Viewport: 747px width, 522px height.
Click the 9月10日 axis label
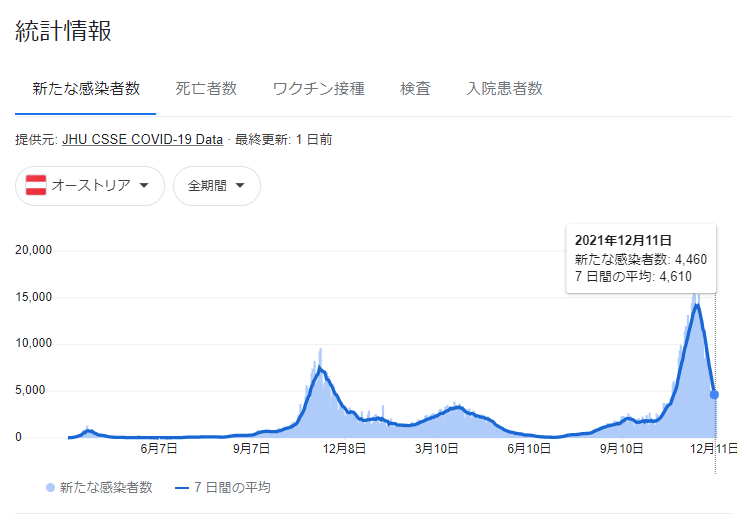(621, 449)
